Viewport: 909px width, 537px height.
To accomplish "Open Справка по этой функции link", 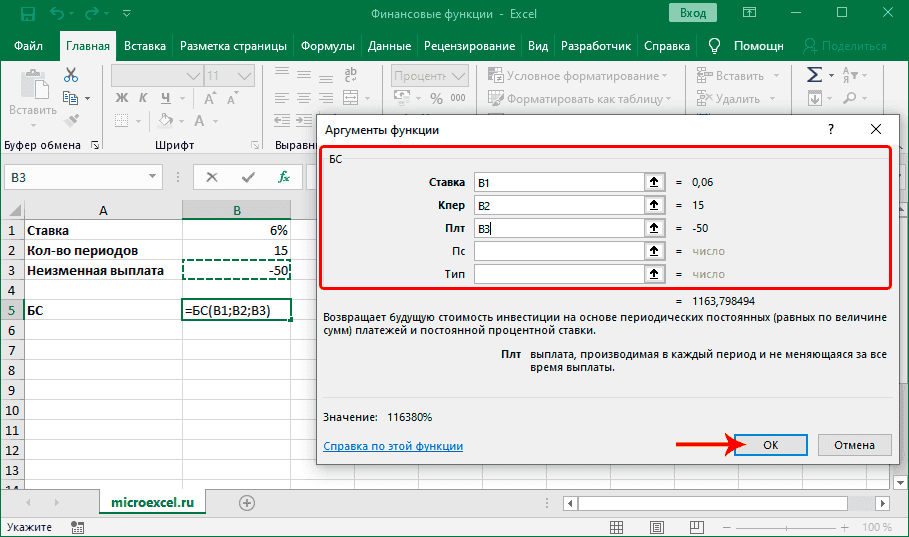I will pos(393,446).
